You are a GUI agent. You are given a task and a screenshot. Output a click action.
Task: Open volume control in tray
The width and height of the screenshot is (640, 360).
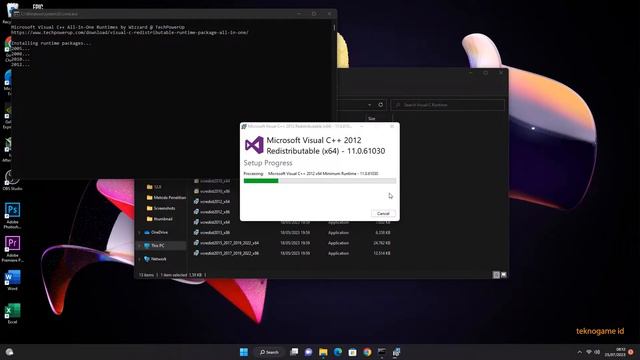(x=597, y=352)
